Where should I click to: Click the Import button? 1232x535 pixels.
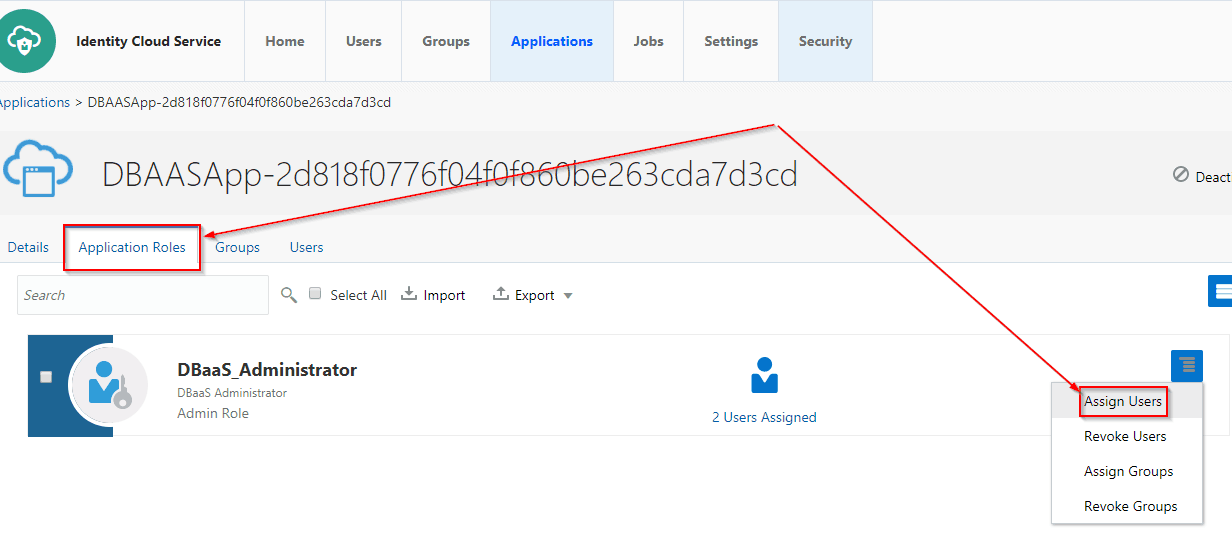tap(434, 295)
